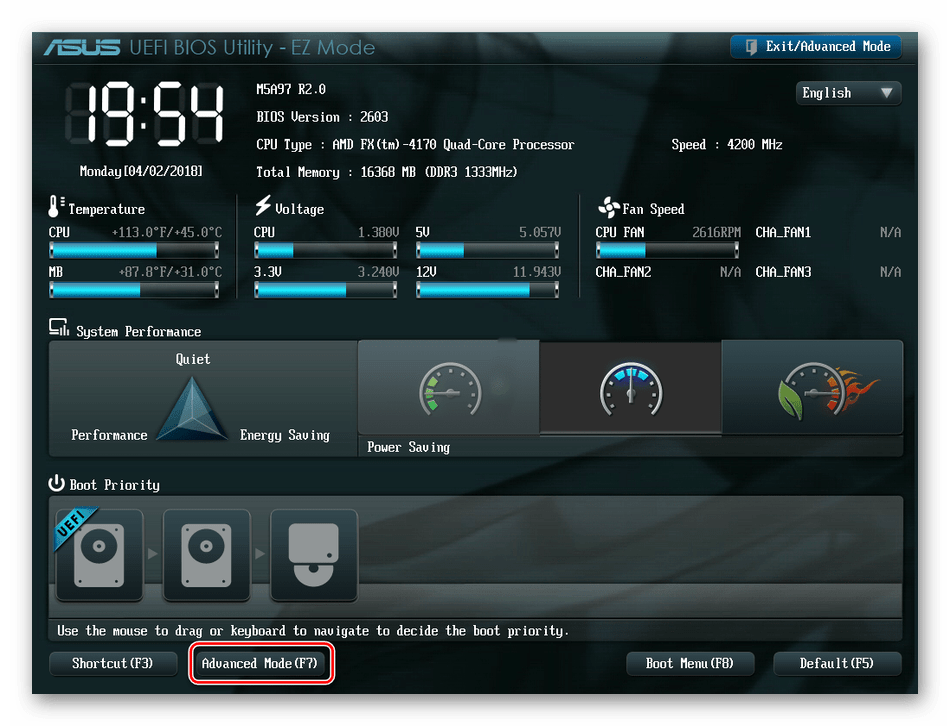950x726 pixels.
Task: Click the exit door icon in Exit/Advanced Mode
Action: (751, 47)
